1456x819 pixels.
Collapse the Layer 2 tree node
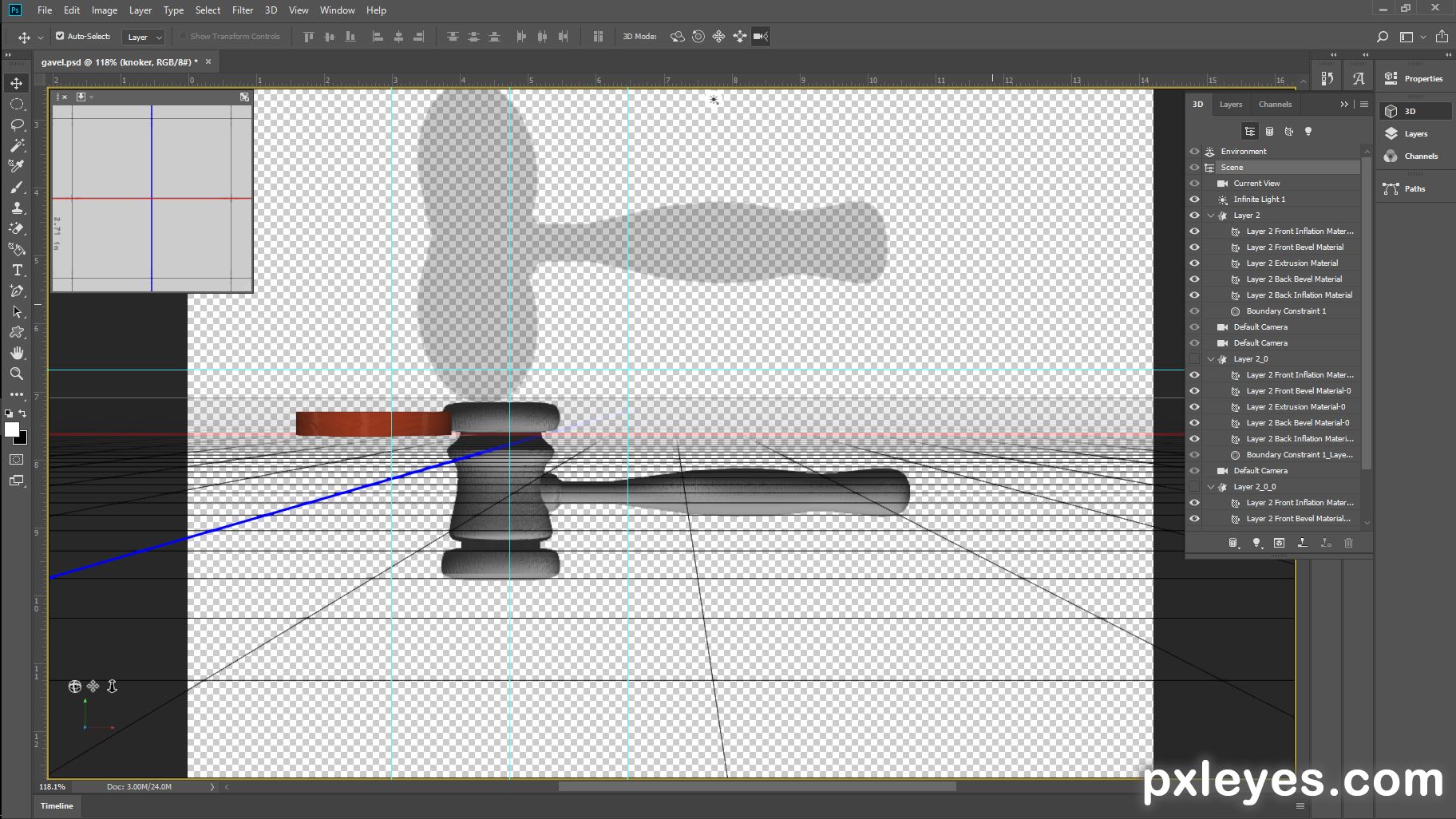tap(1211, 216)
